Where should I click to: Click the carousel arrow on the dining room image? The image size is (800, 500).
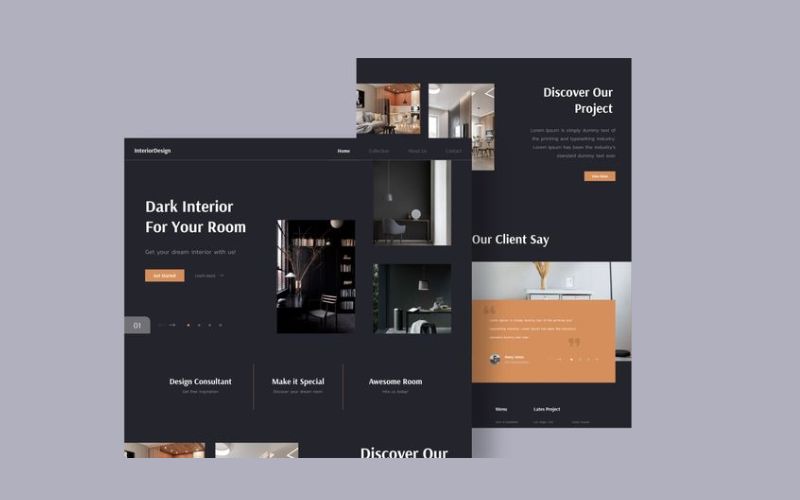coord(488,93)
